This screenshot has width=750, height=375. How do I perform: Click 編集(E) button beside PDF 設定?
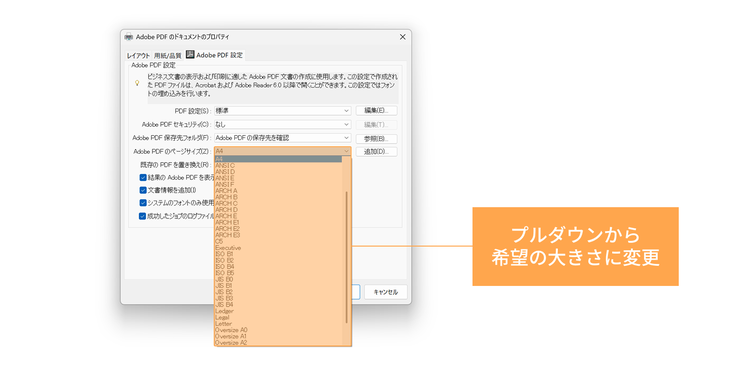click(x=376, y=110)
